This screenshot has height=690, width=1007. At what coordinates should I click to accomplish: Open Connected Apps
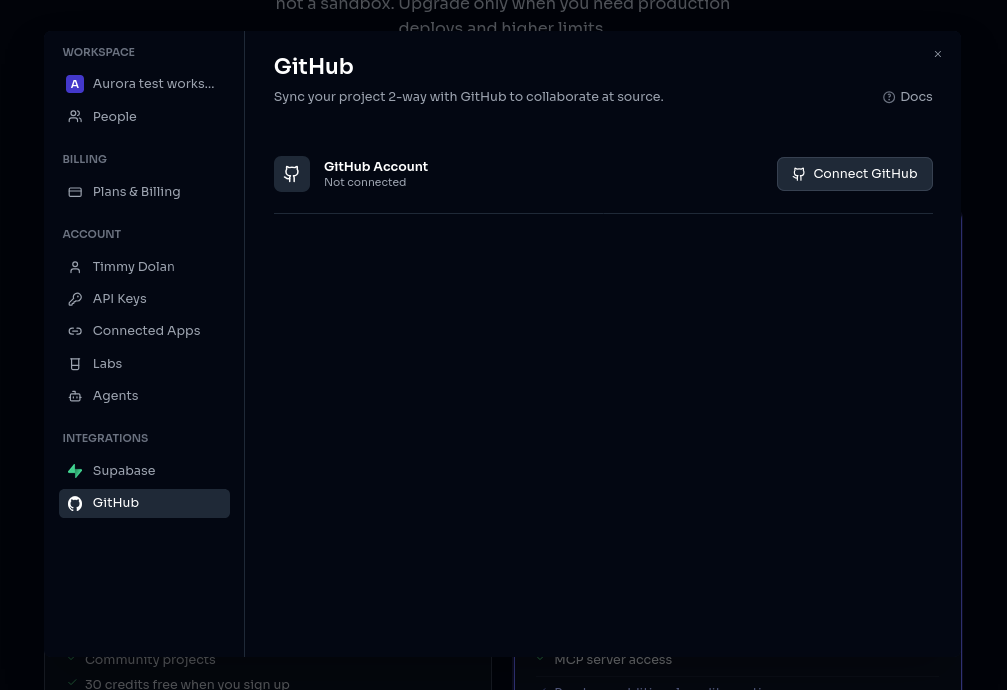144,331
